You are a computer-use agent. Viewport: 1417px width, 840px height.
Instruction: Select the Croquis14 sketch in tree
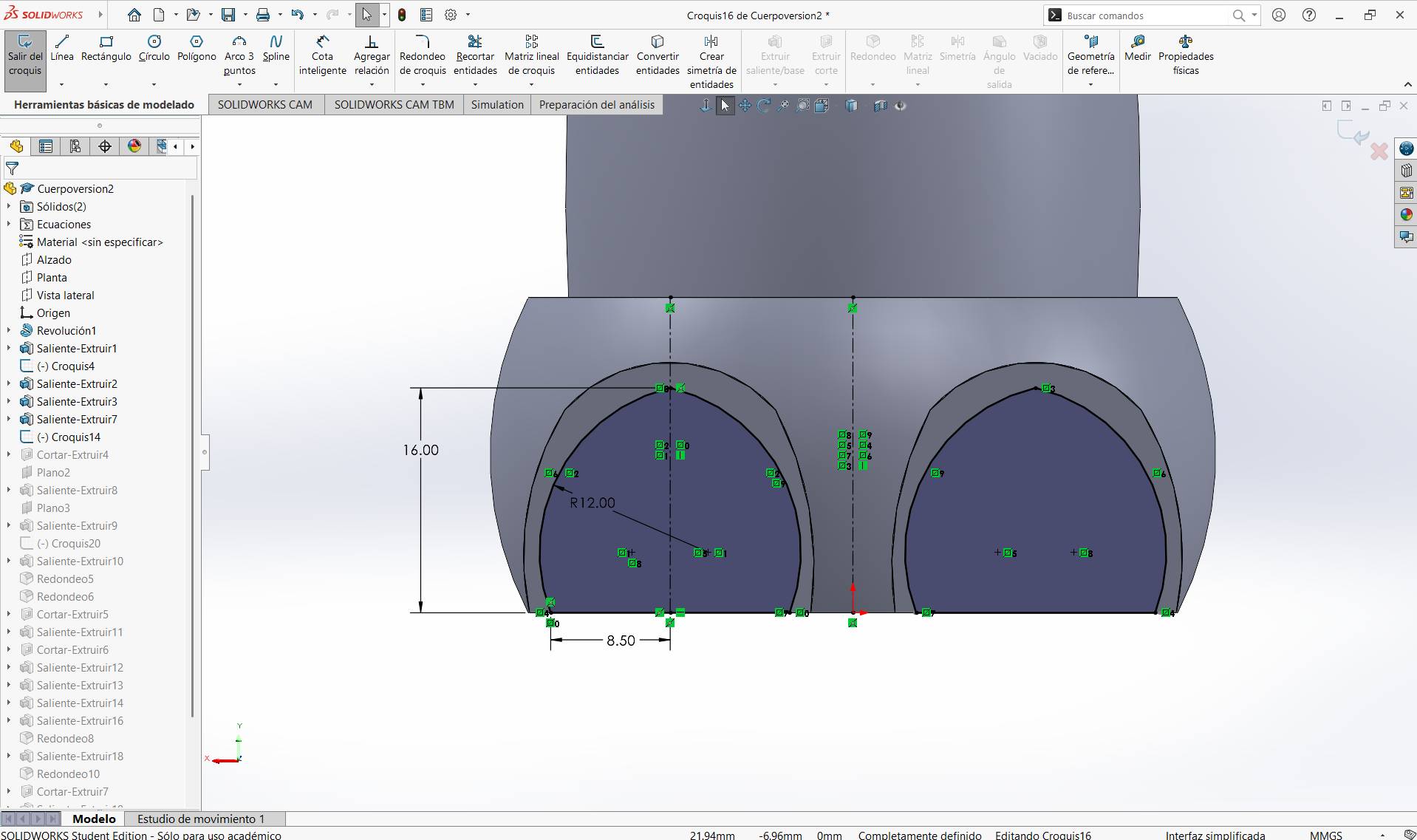point(75,437)
